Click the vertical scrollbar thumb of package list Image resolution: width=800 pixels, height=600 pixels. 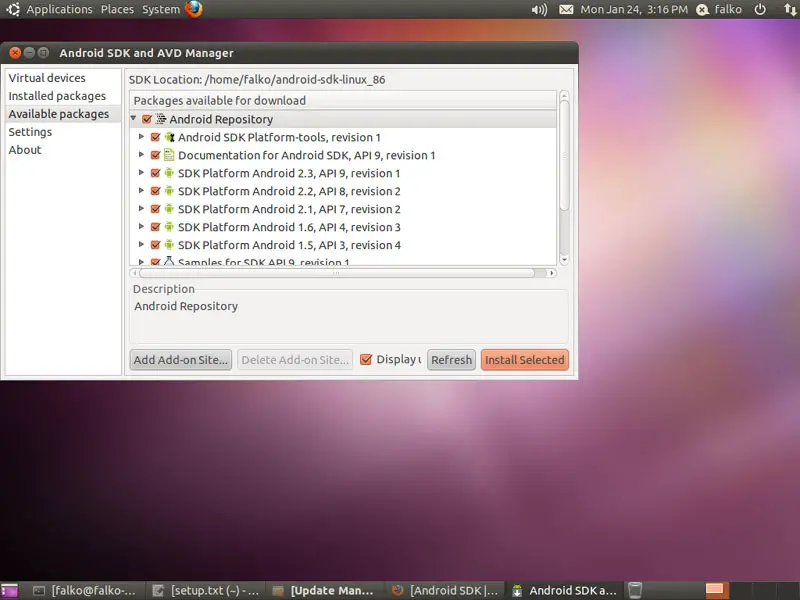point(564,154)
